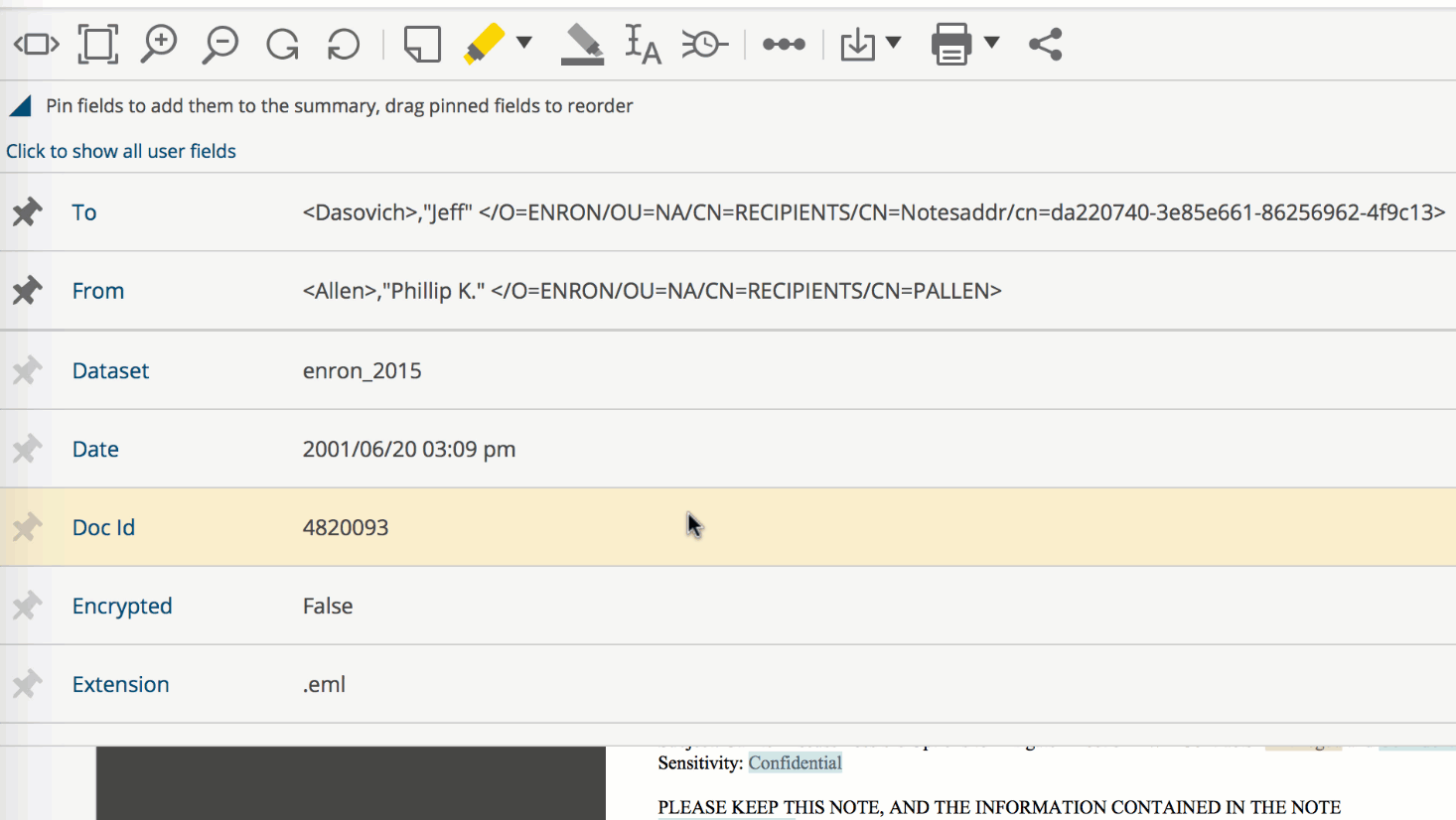The image size is (1456, 820).
Task: Click the From field label
Action: pos(98,291)
